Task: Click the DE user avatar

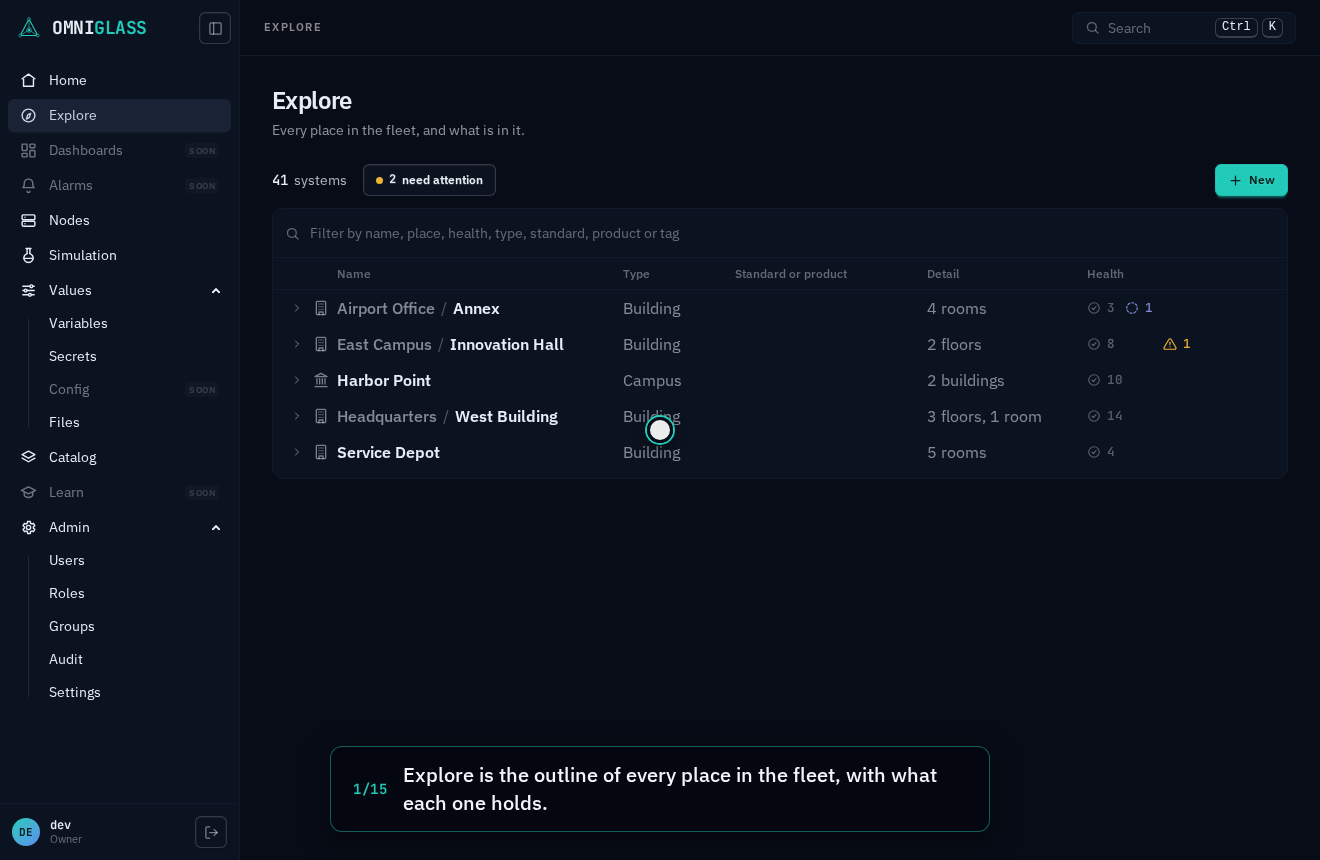Action: [x=26, y=832]
